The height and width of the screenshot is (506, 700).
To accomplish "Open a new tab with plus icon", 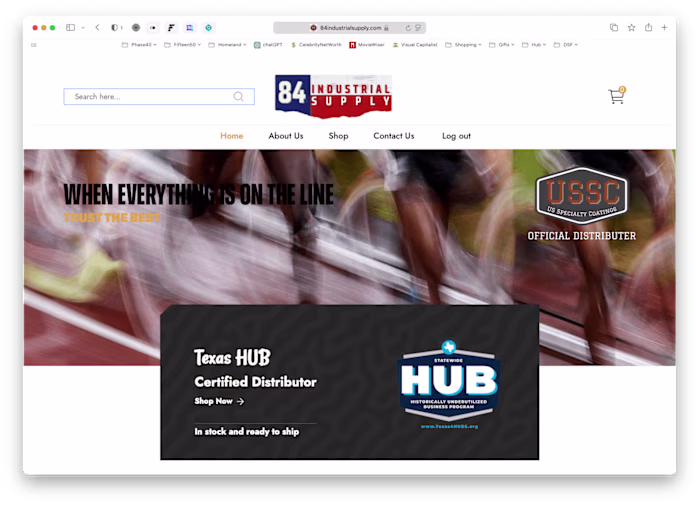I will (x=664, y=28).
